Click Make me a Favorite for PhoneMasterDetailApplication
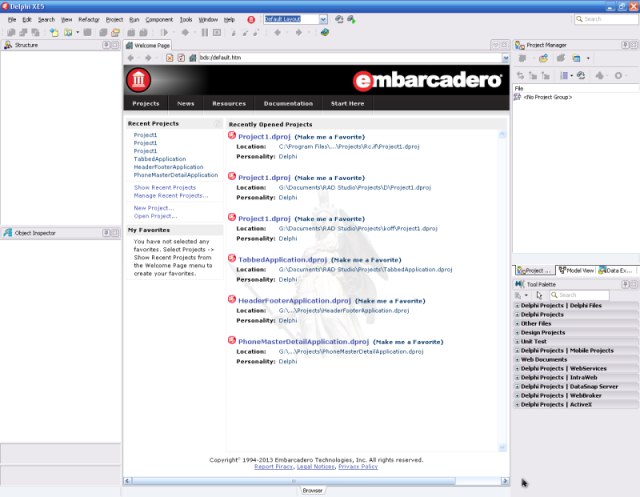The height and width of the screenshot is (497, 640). (408, 342)
